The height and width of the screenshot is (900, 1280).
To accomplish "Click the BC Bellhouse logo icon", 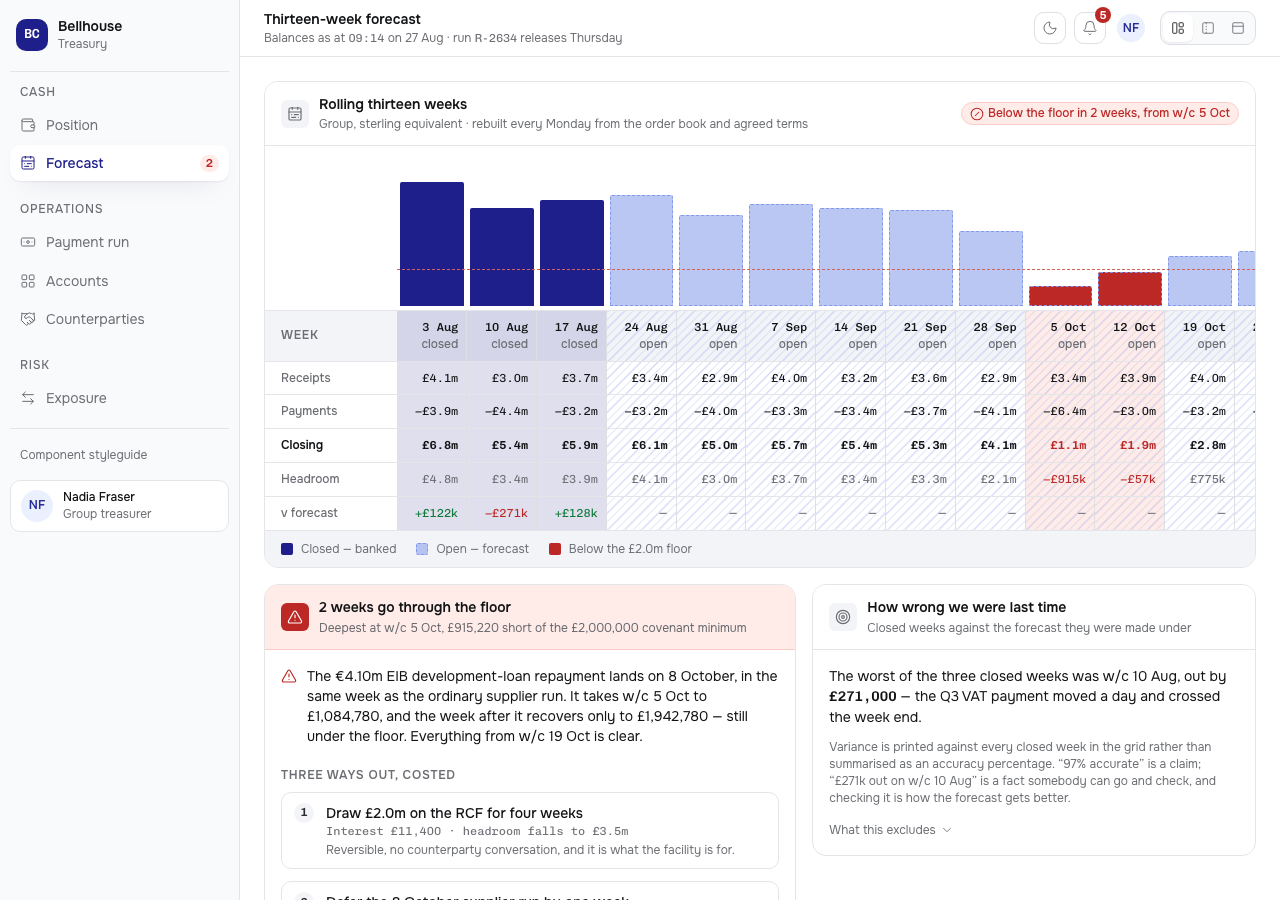I will pyautogui.click(x=32, y=34).
